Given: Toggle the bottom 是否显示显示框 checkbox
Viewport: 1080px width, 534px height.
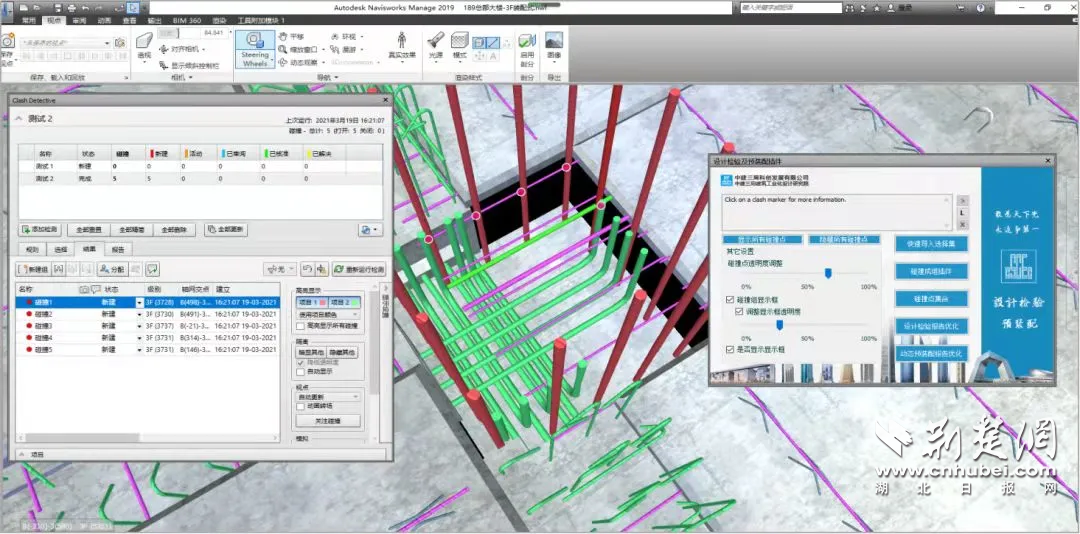Looking at the screenshot, I should pos(730,350).
